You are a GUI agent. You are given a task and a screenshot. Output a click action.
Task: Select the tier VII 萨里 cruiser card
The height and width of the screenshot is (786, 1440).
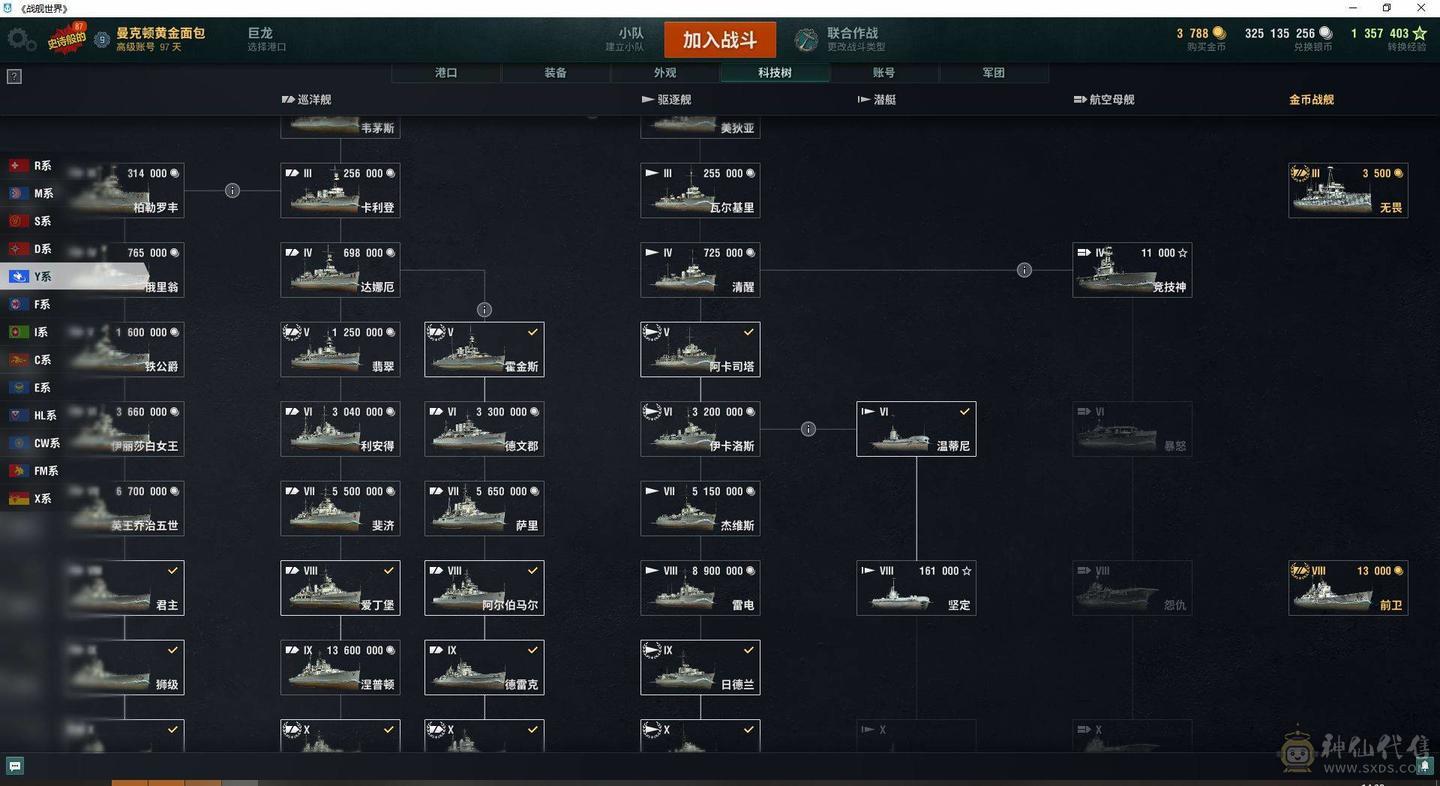484,508
